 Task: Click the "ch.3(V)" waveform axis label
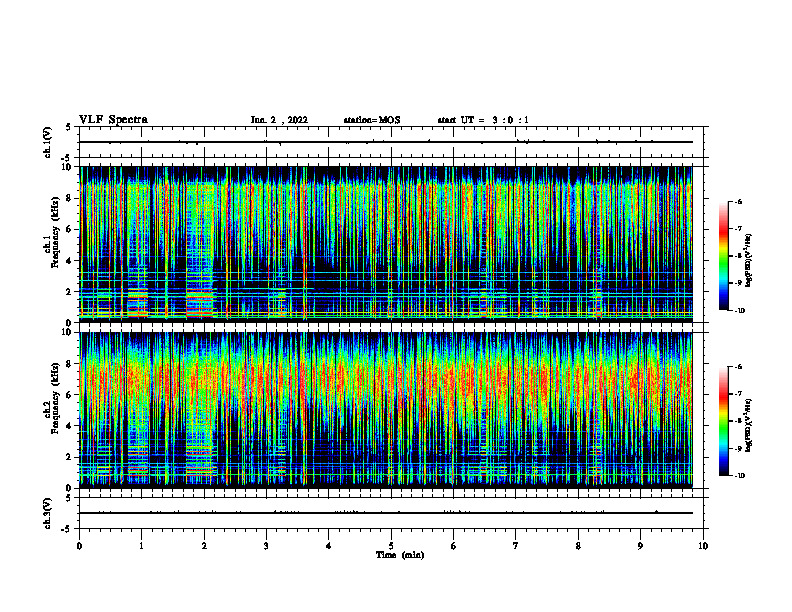47,513
